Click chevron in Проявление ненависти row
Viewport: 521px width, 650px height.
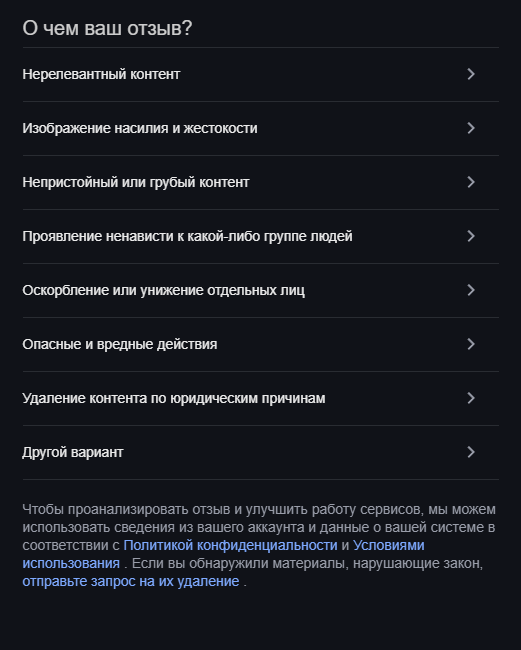click(x=471, y=236)
